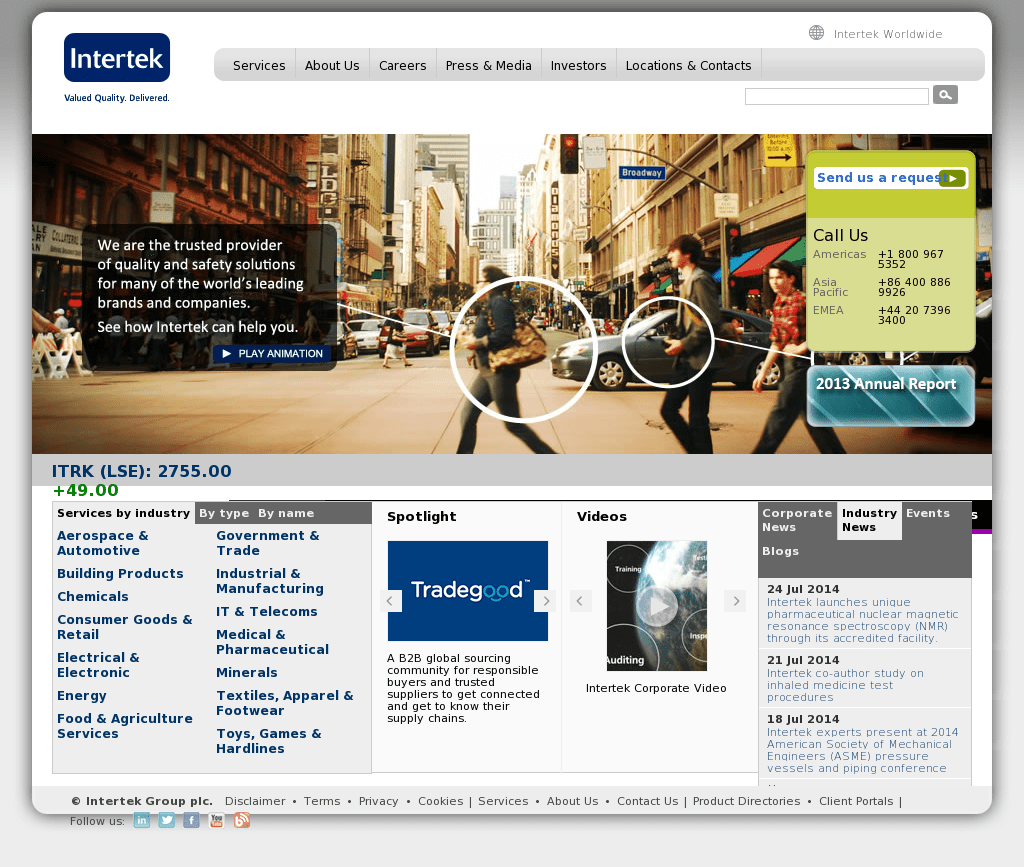This screenshot has height=867, width=1024.
Task: Open Aerospace & Automotive industry link
Action: click(103, 543)
